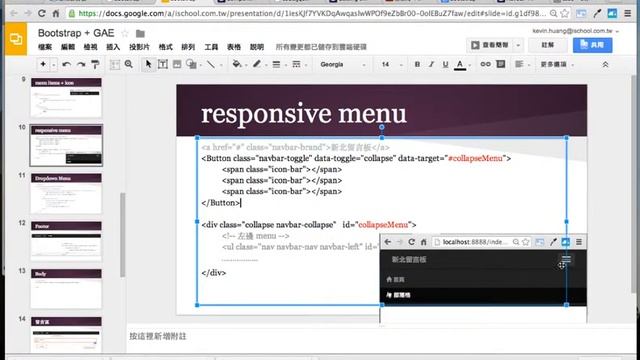Click the insert link chain icon
Screen dimensions: 640x360
pyautogui.click(x=485, y=64)
